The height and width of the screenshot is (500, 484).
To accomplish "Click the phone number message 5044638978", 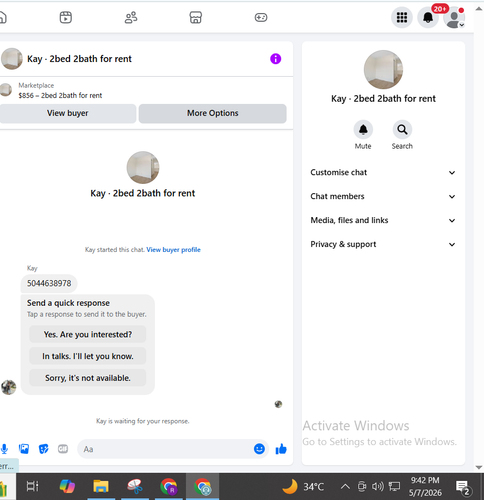I will [x=49, y=283].
